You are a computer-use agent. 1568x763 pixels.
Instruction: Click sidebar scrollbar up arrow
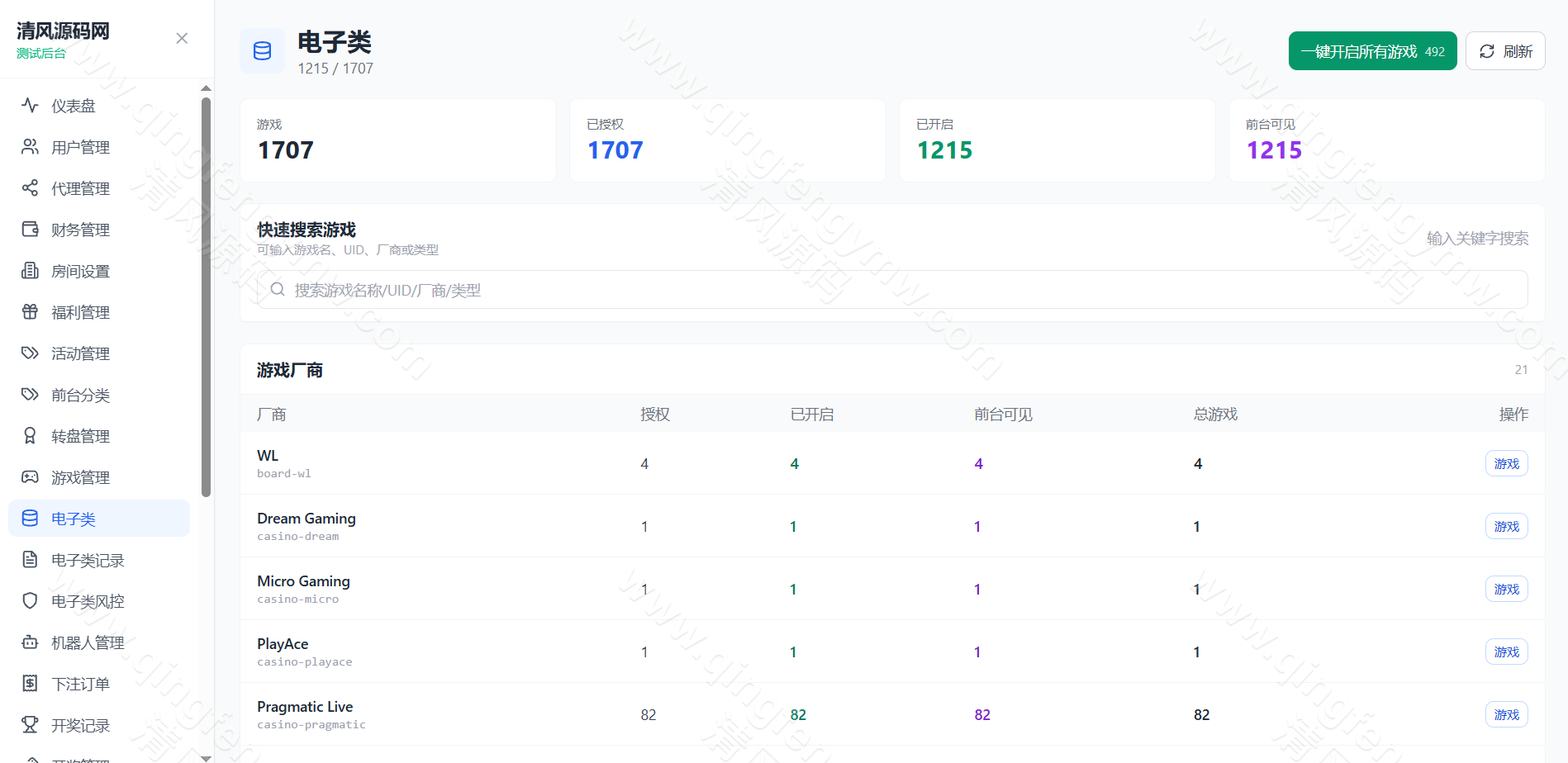coord(206,88)
